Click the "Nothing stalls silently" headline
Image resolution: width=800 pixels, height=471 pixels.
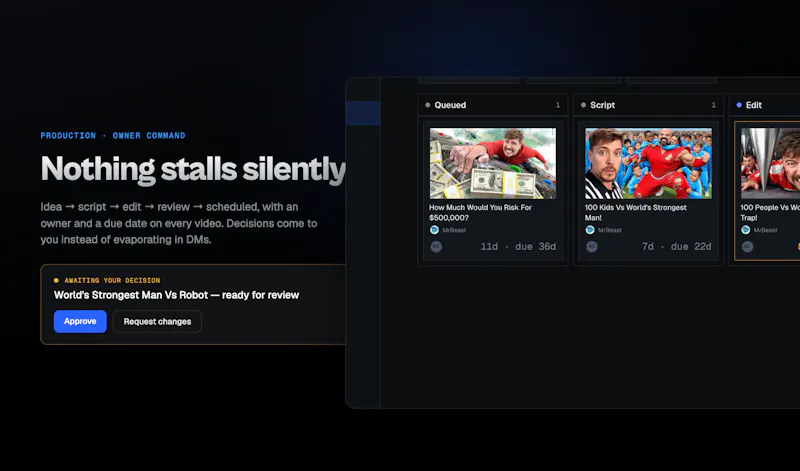pos(193,169)
